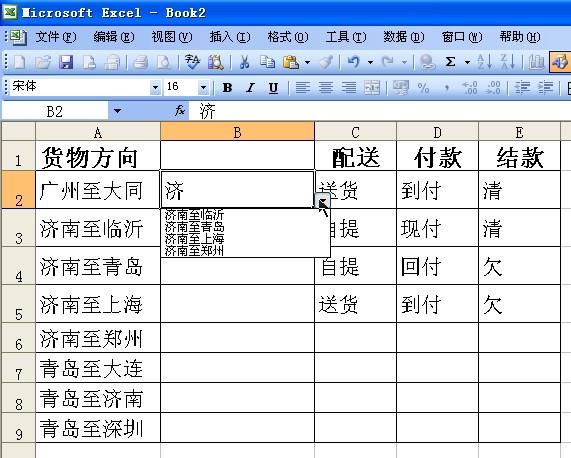Click the Name Box showing B2
The image size is (571, 458).
55,111
